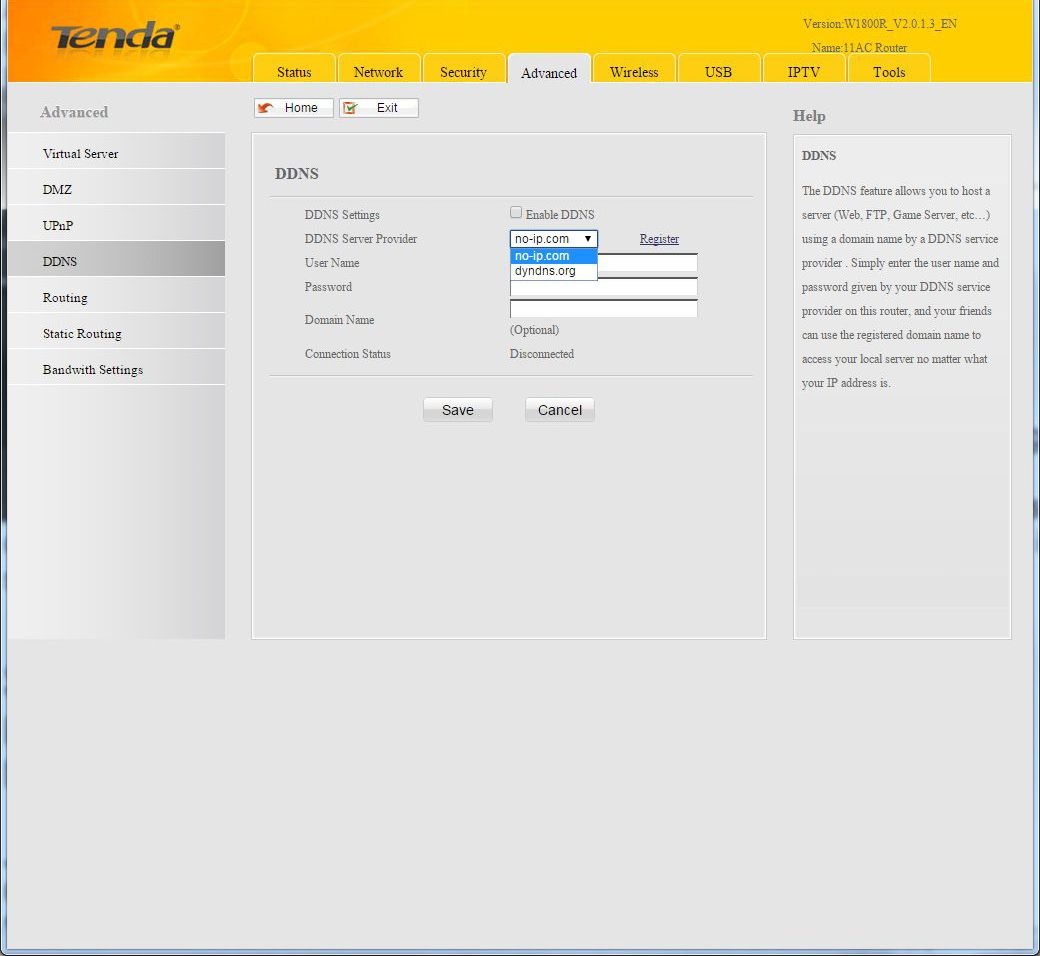Click the Domain Name input field
This screenshot has width=1040, height=956.
coord(603,310)
